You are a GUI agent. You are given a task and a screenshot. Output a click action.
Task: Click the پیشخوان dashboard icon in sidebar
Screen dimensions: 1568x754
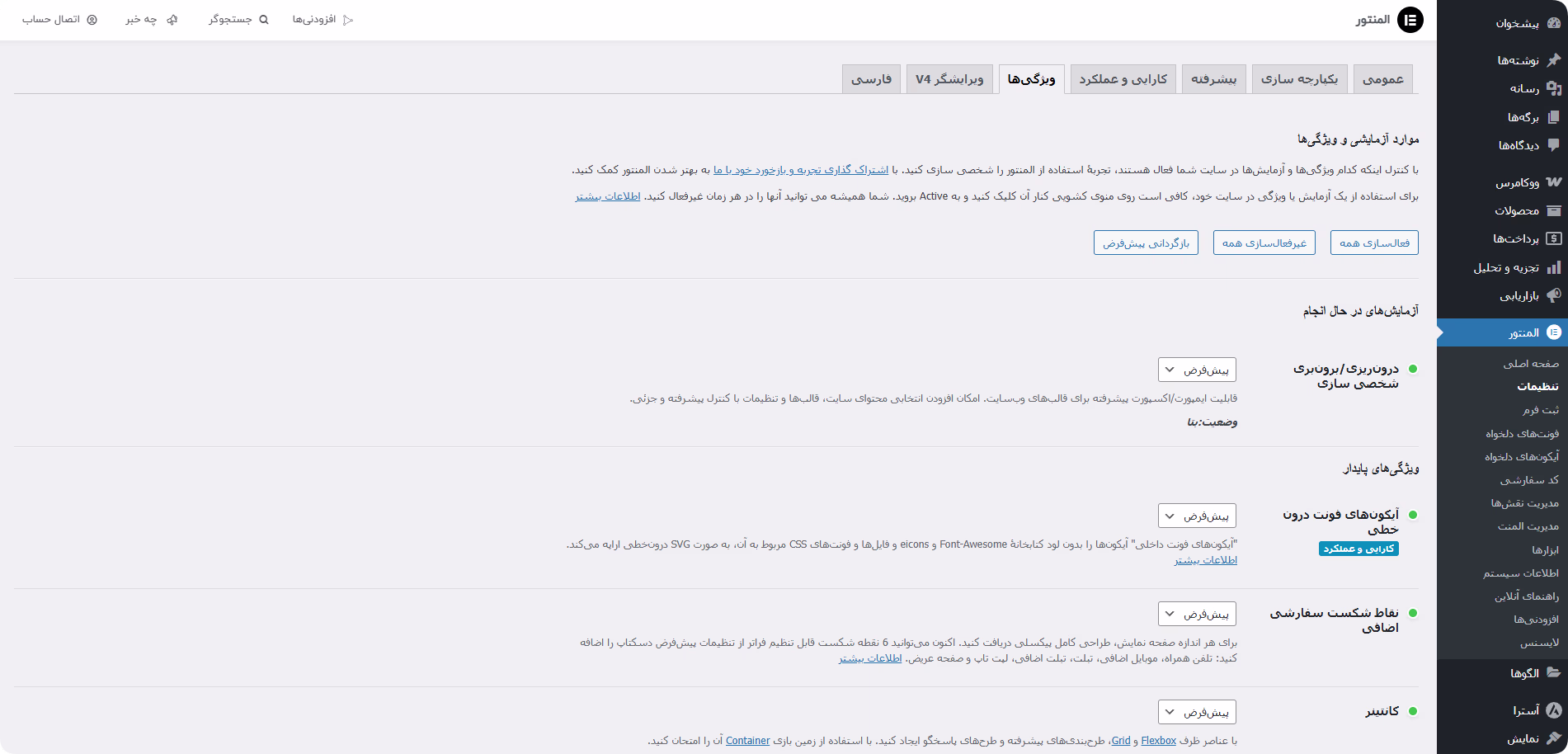(1554, 23)
